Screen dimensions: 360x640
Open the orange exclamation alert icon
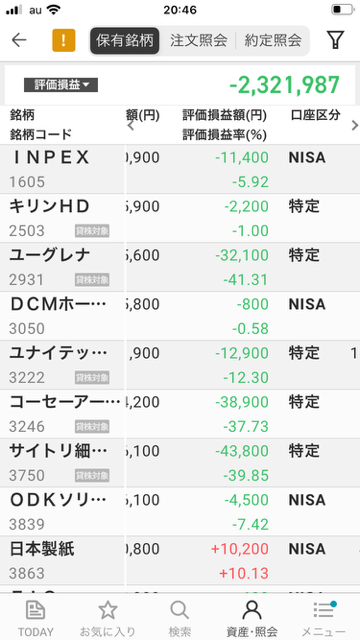tap(64, 40)
